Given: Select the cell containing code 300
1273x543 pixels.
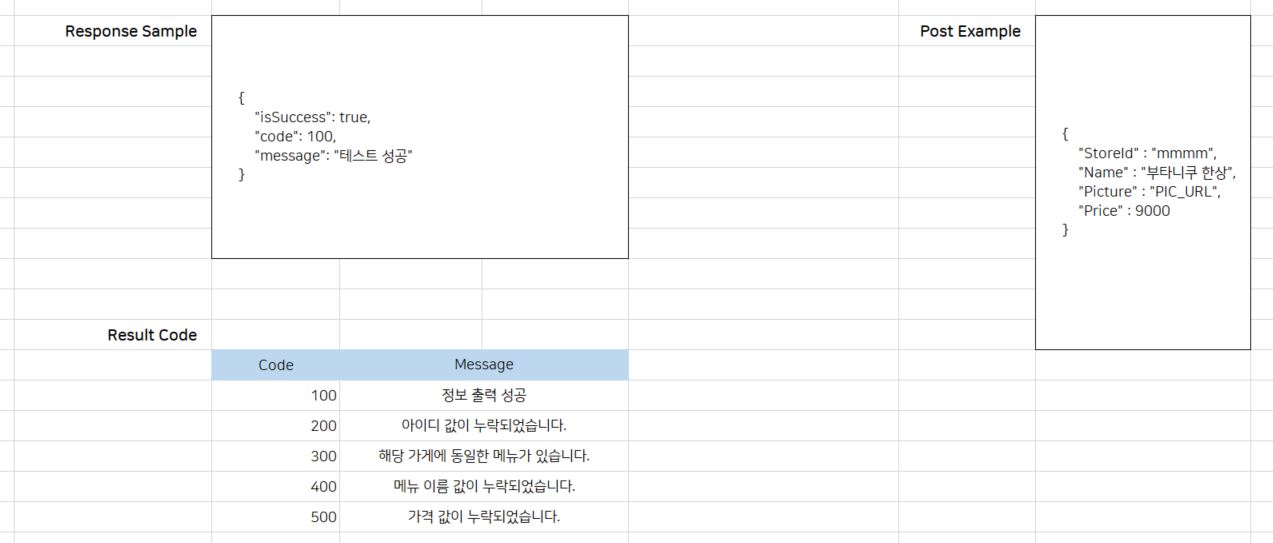Looking at the screenshot, I should click(x=275, y=456).
